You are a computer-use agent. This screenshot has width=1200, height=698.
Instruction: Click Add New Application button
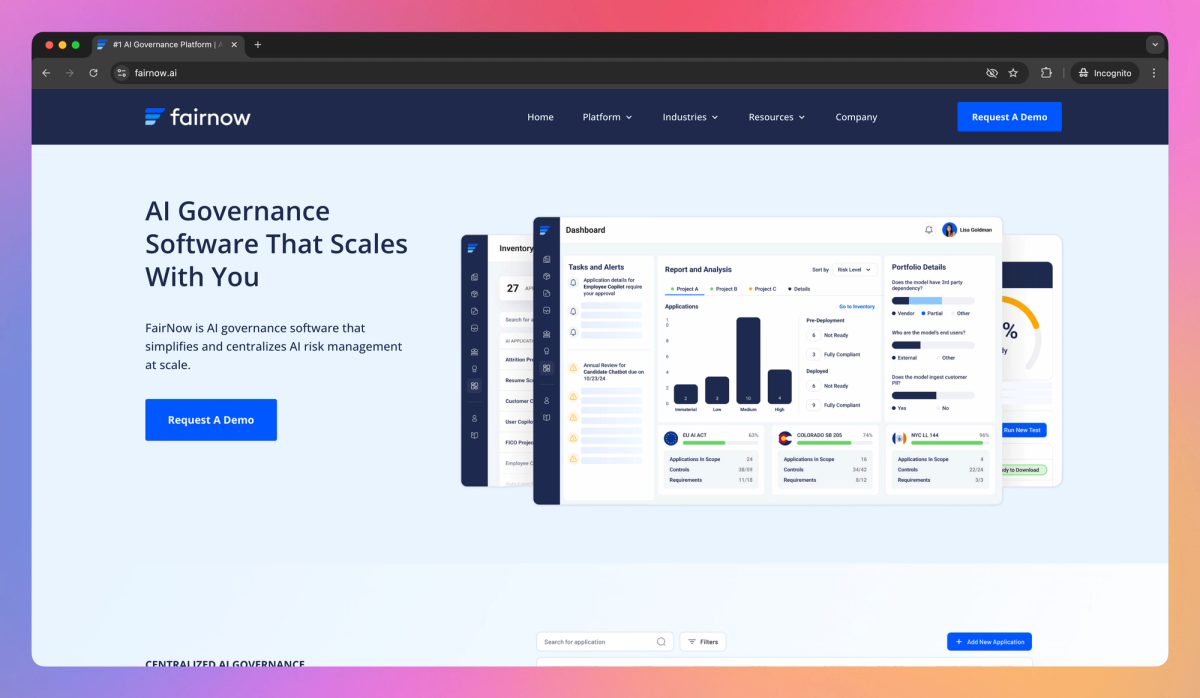(x=989, y=642)
